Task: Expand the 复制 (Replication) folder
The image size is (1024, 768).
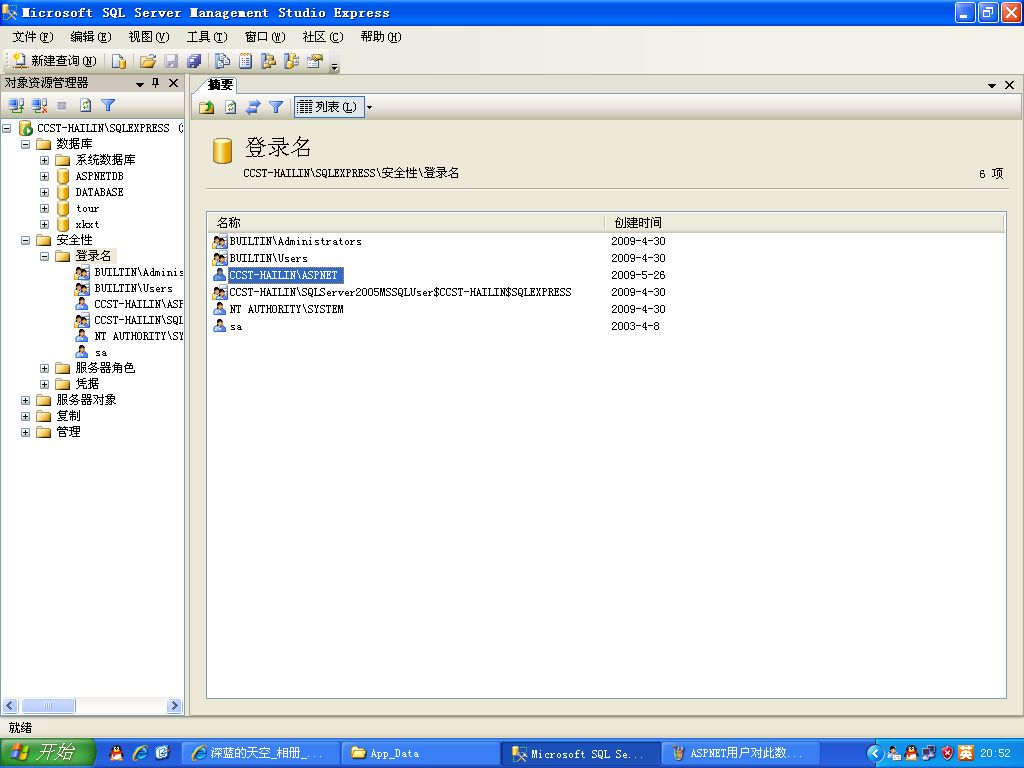Action: pyautogui.click(x=25, y=416)
